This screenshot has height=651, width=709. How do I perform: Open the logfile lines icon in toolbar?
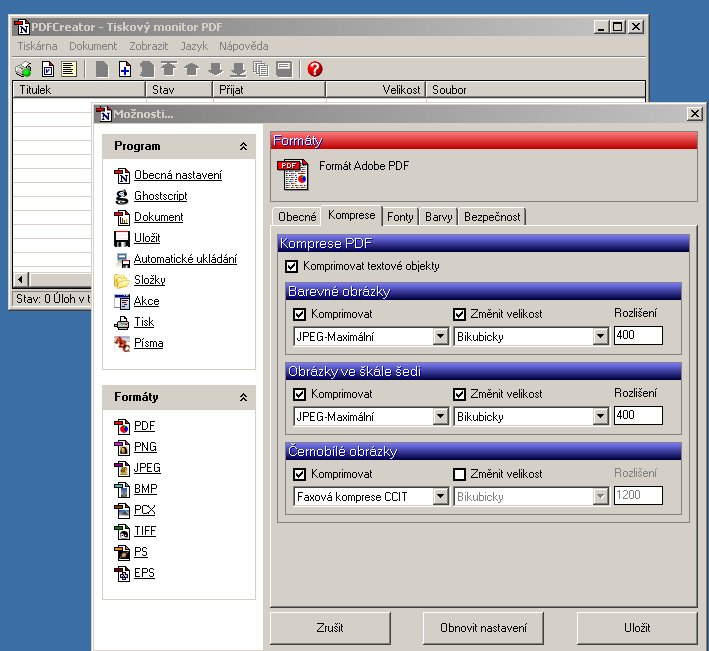pos(69,69)
